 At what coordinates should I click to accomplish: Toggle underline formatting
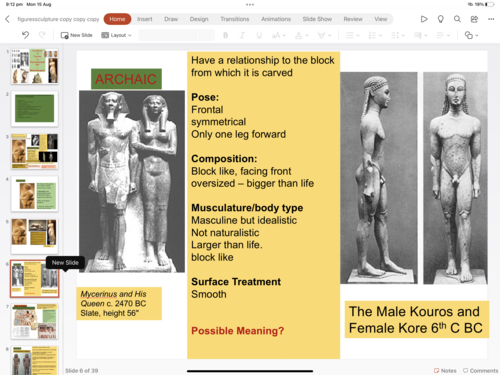(x=259, y=35)
